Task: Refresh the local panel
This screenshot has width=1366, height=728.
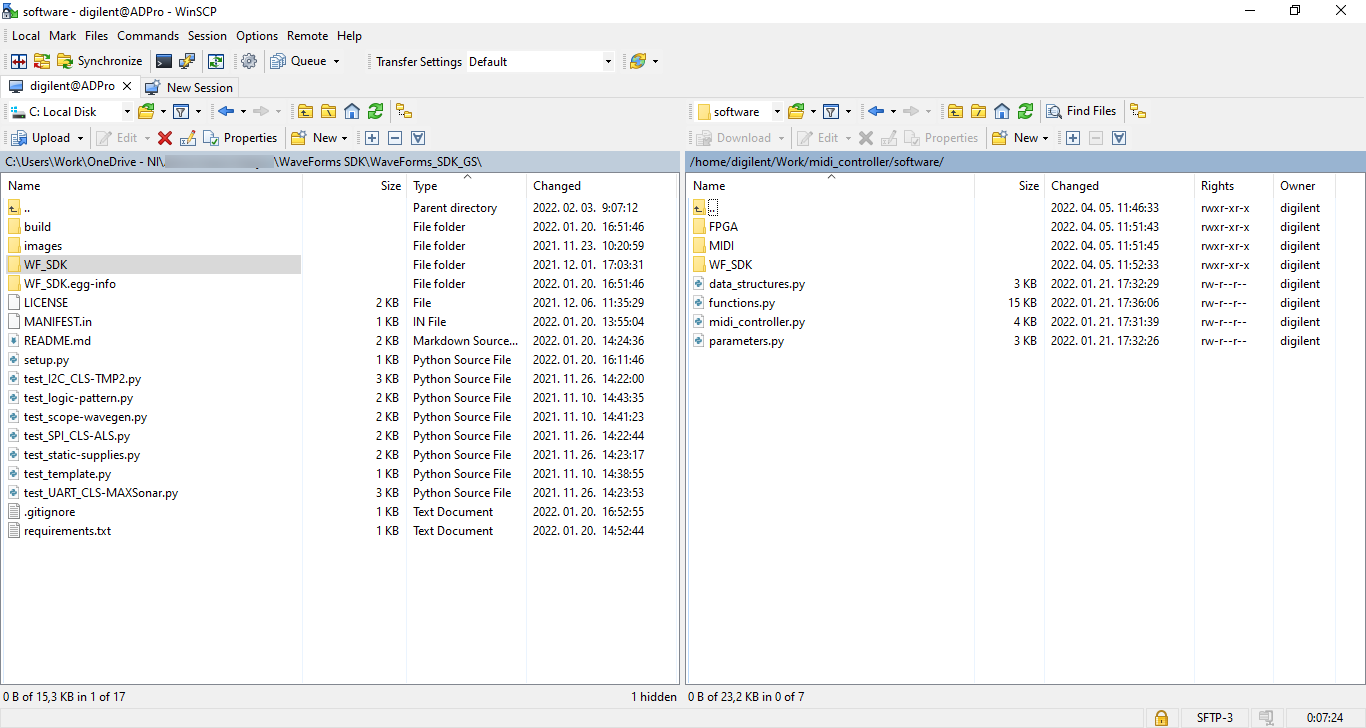Action: coord(375,111)
